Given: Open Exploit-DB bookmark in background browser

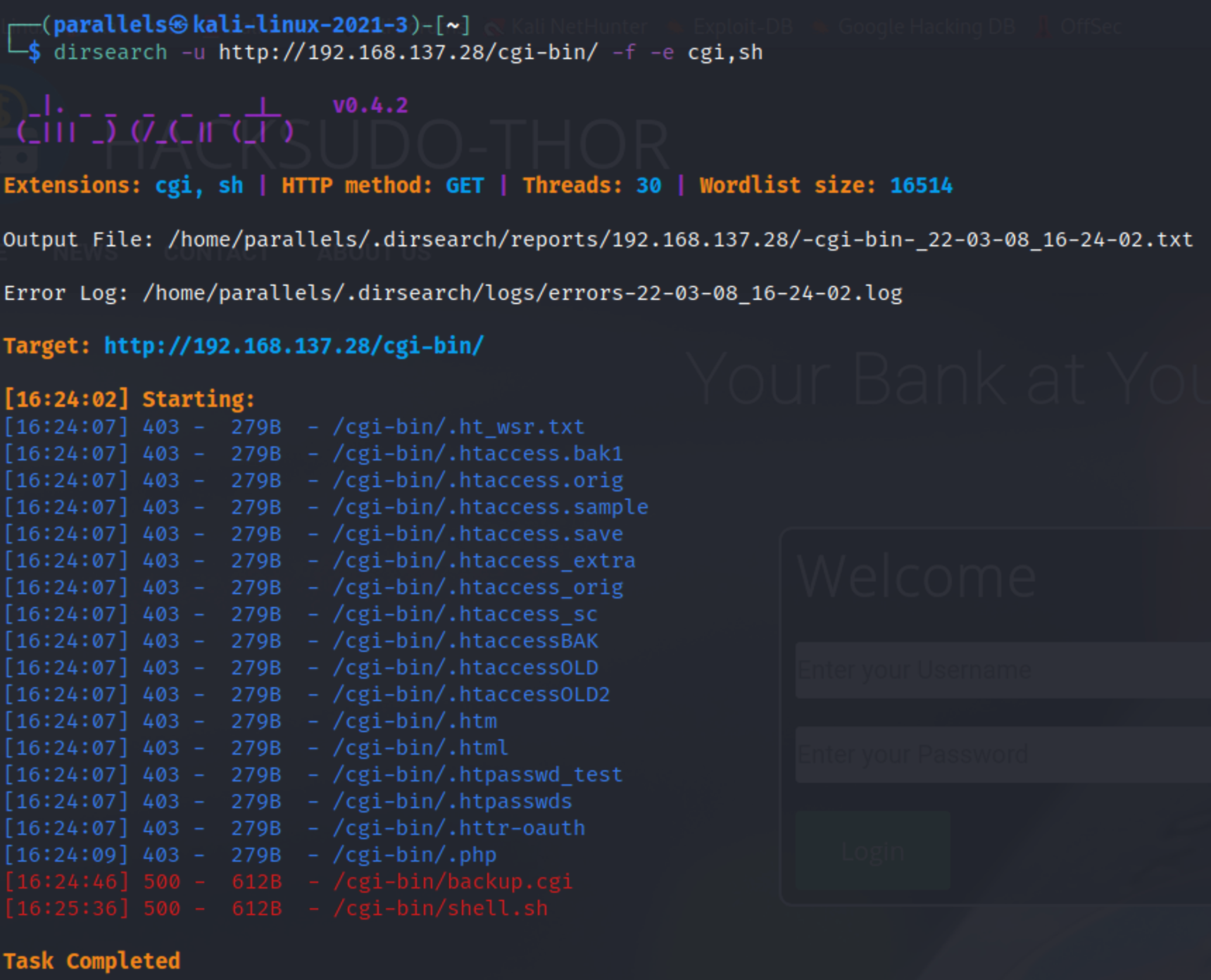Looking at the screenshot, I should coord(732,27).
